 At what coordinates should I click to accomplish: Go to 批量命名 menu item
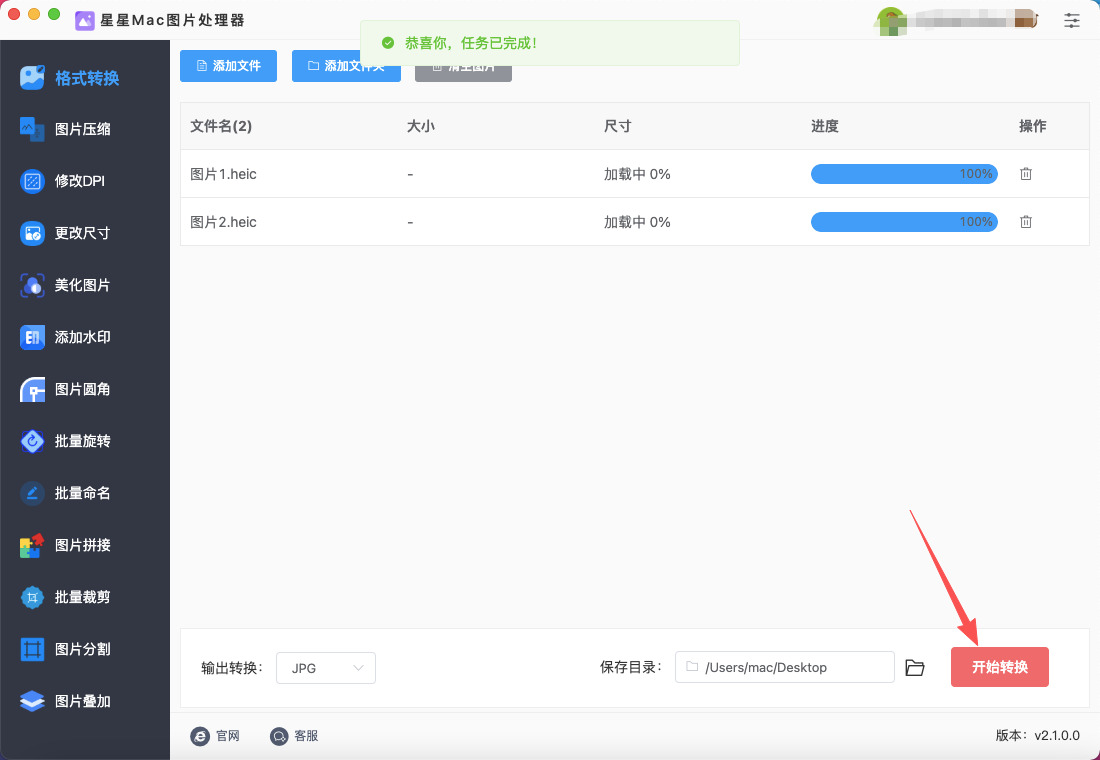[83, 493]
